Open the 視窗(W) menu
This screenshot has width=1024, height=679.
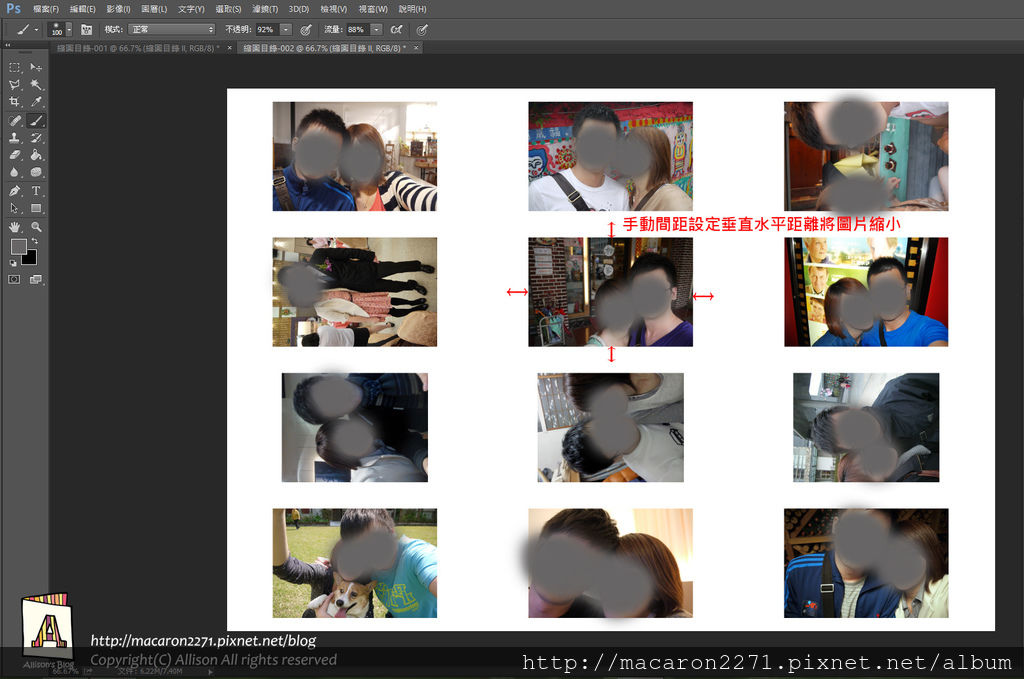coord(373,9)
